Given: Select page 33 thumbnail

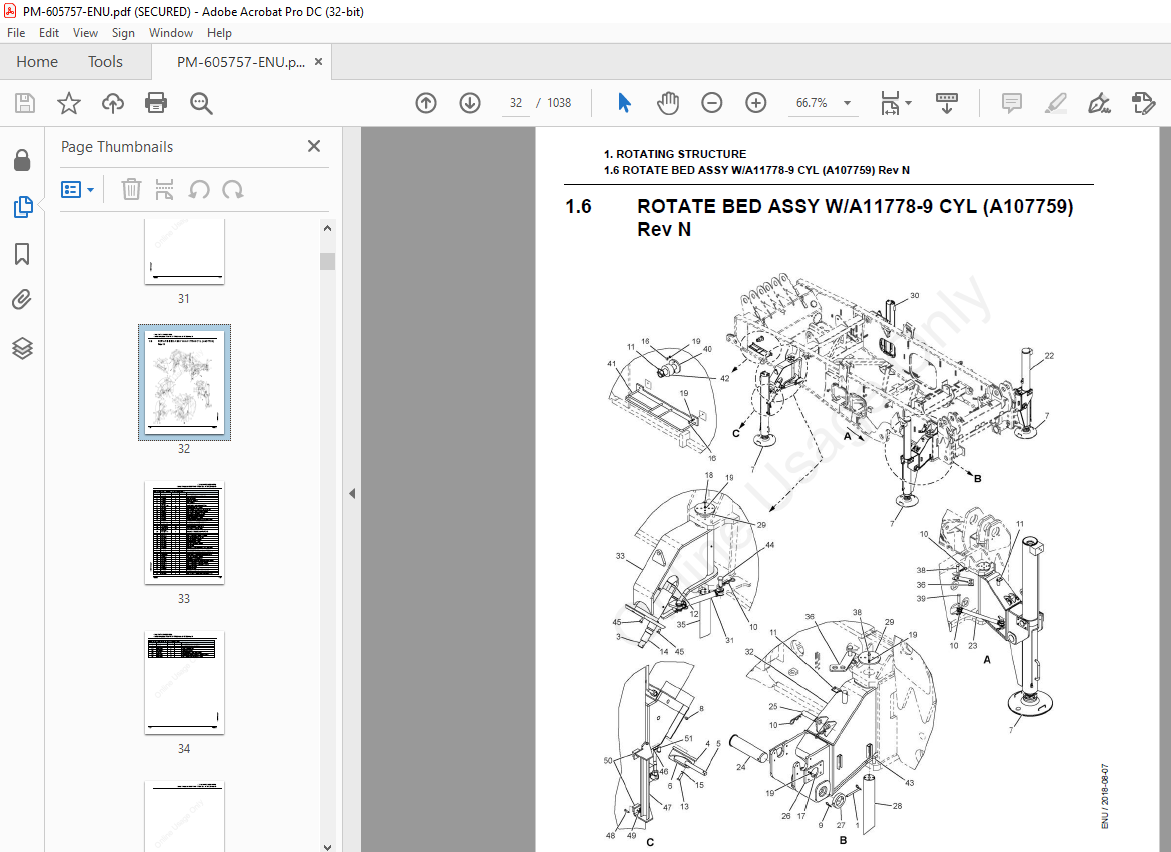Looking at the screenshot, I should (x=184, y=532).
